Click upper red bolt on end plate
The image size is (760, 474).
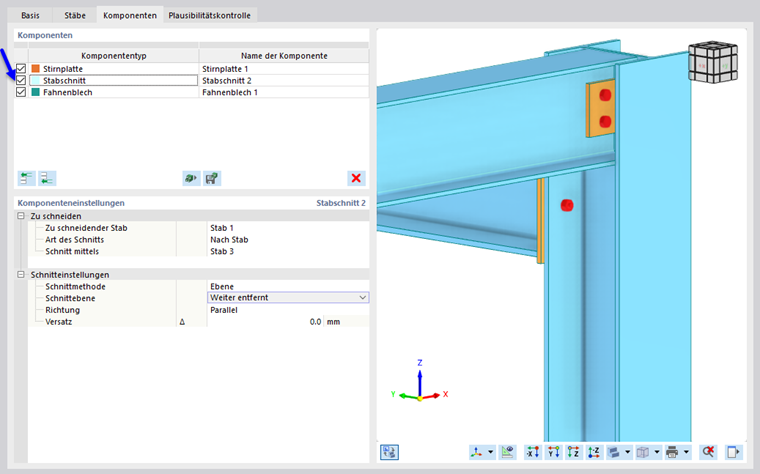coord(605,95)
